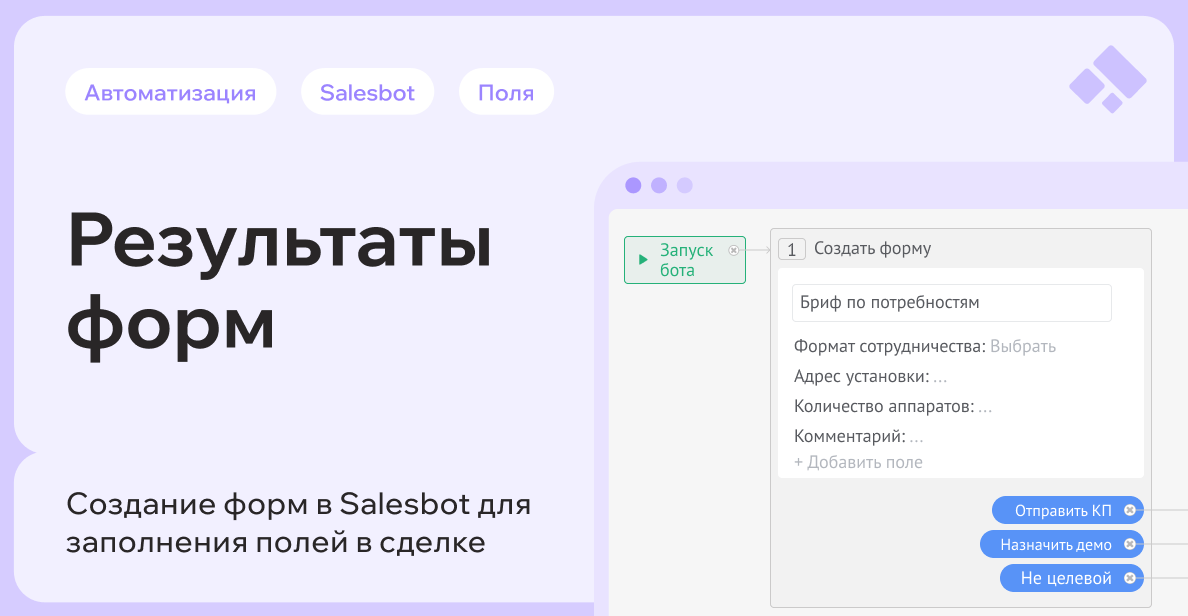Click the second window dot in mockup title bar
The width and height of the screenshot is (1188, 616).
pyautogui.click(x=659, y=186)
